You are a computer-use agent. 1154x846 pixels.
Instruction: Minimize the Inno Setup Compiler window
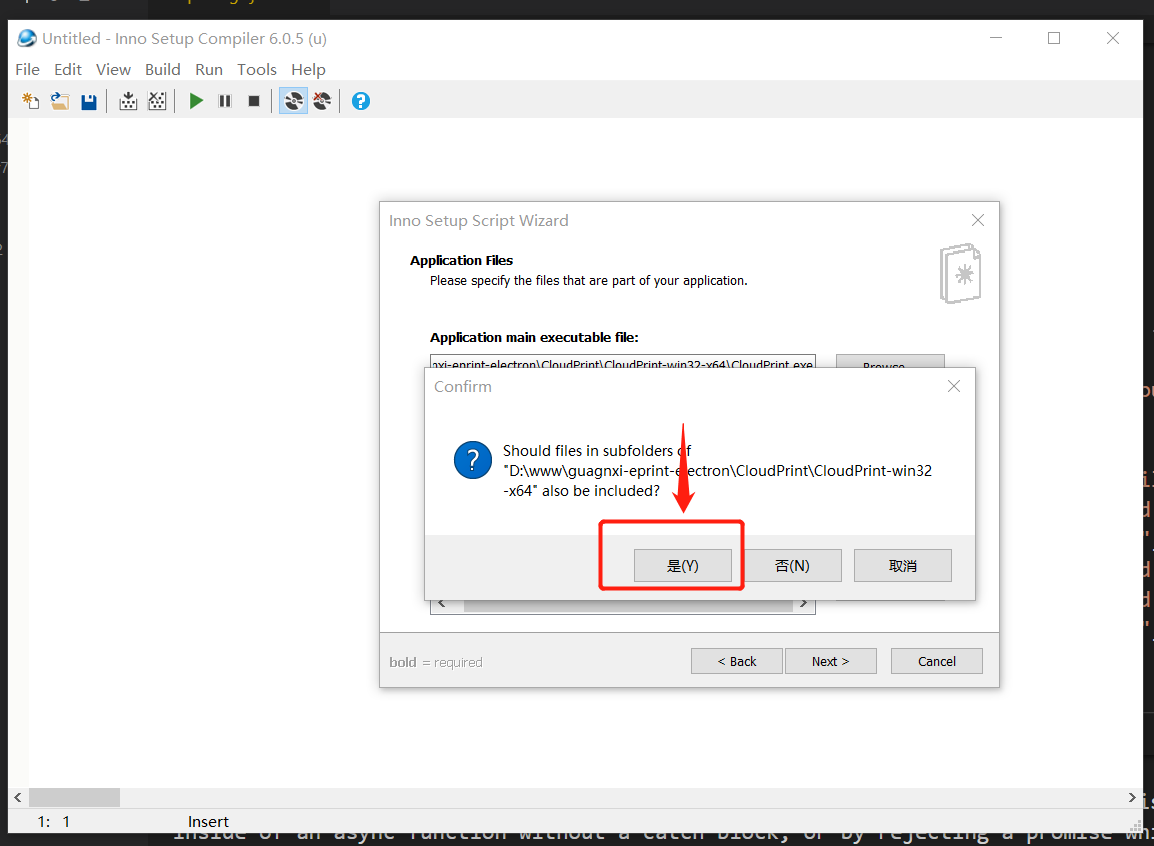[x=996, y=38]
